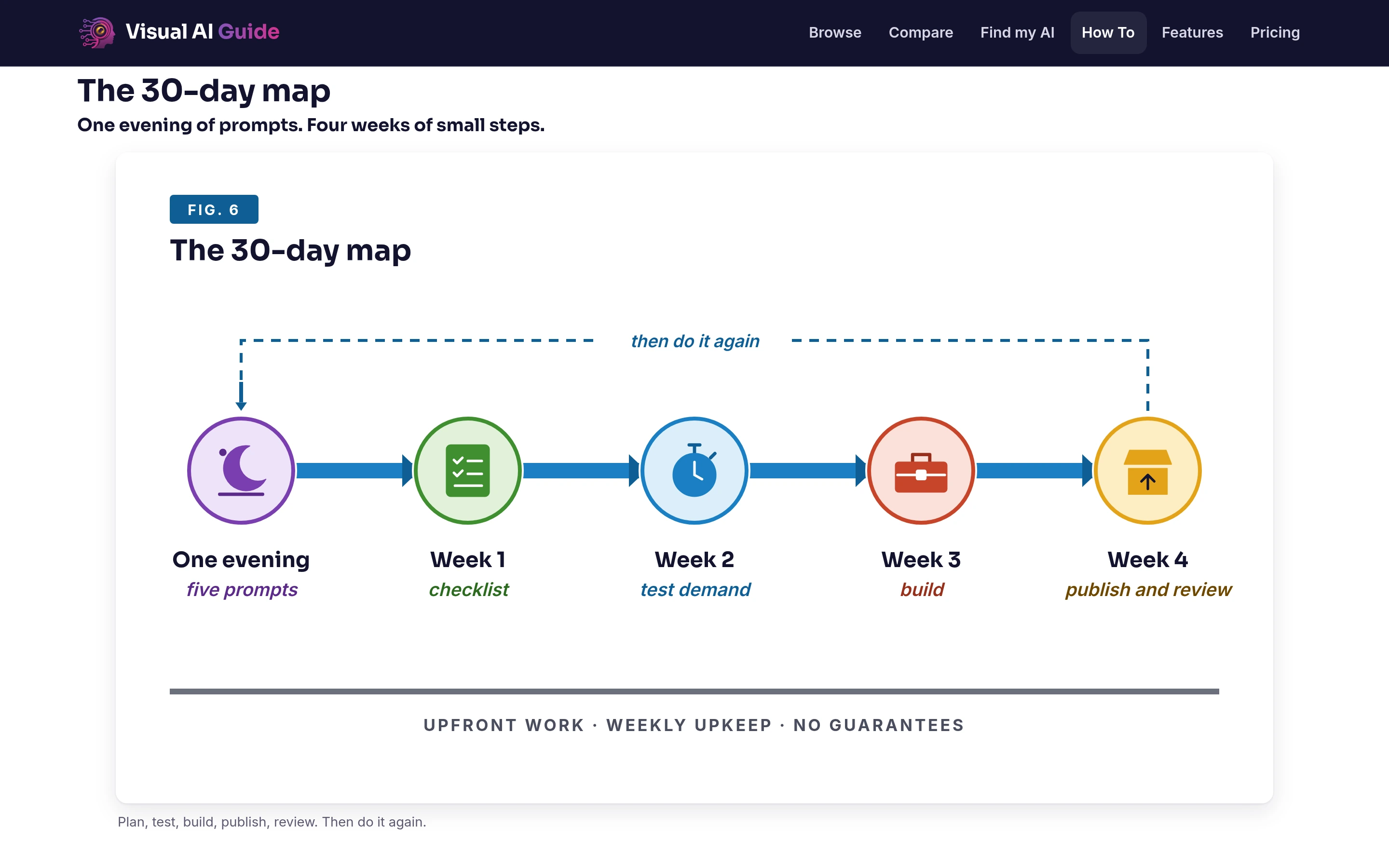Open the Features page link
1389x868 pixels.
click(x=1192, y=33)
